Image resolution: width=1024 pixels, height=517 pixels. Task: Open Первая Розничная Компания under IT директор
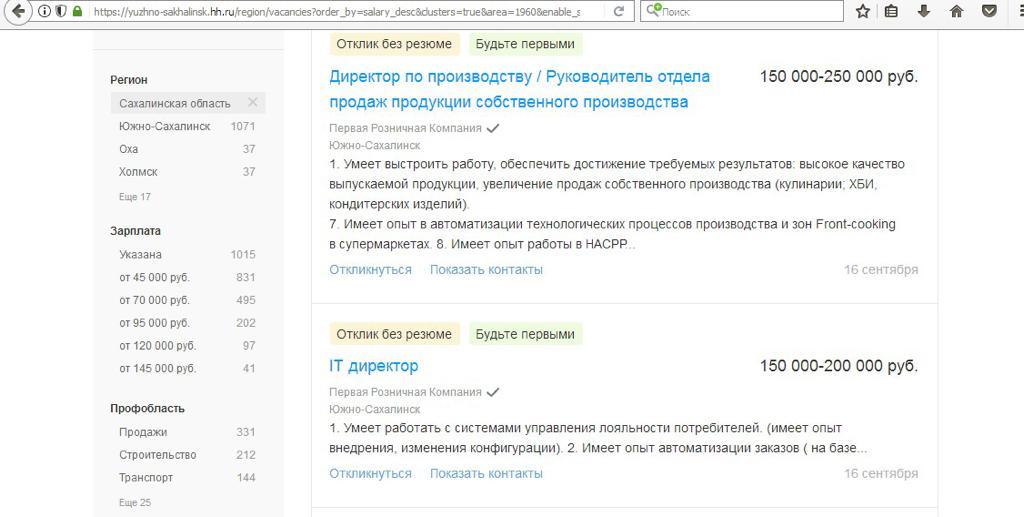(x=405, y=392)
